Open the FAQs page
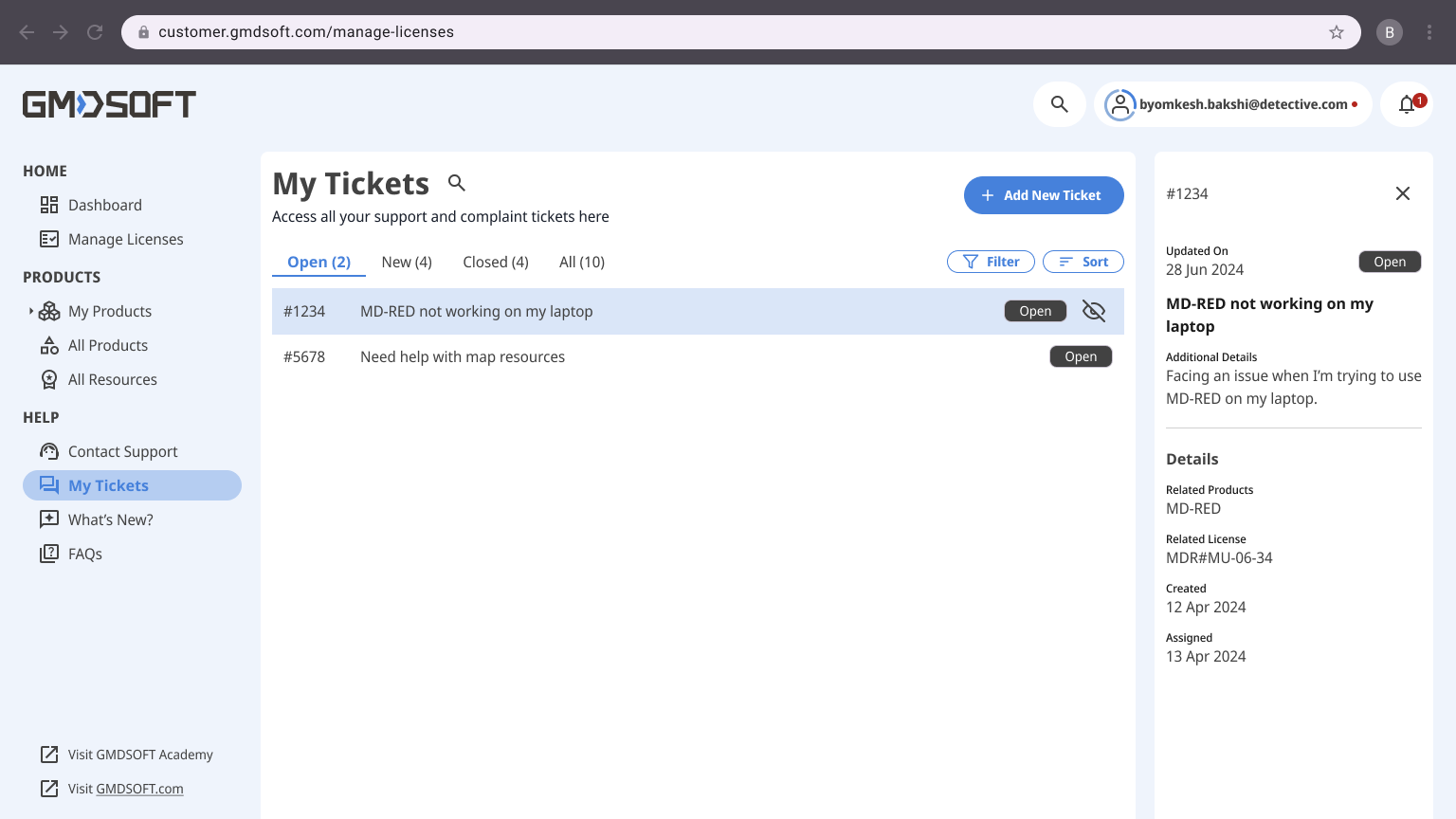Viewport: 1456px width, 819px height. click(x=84, y=554)
